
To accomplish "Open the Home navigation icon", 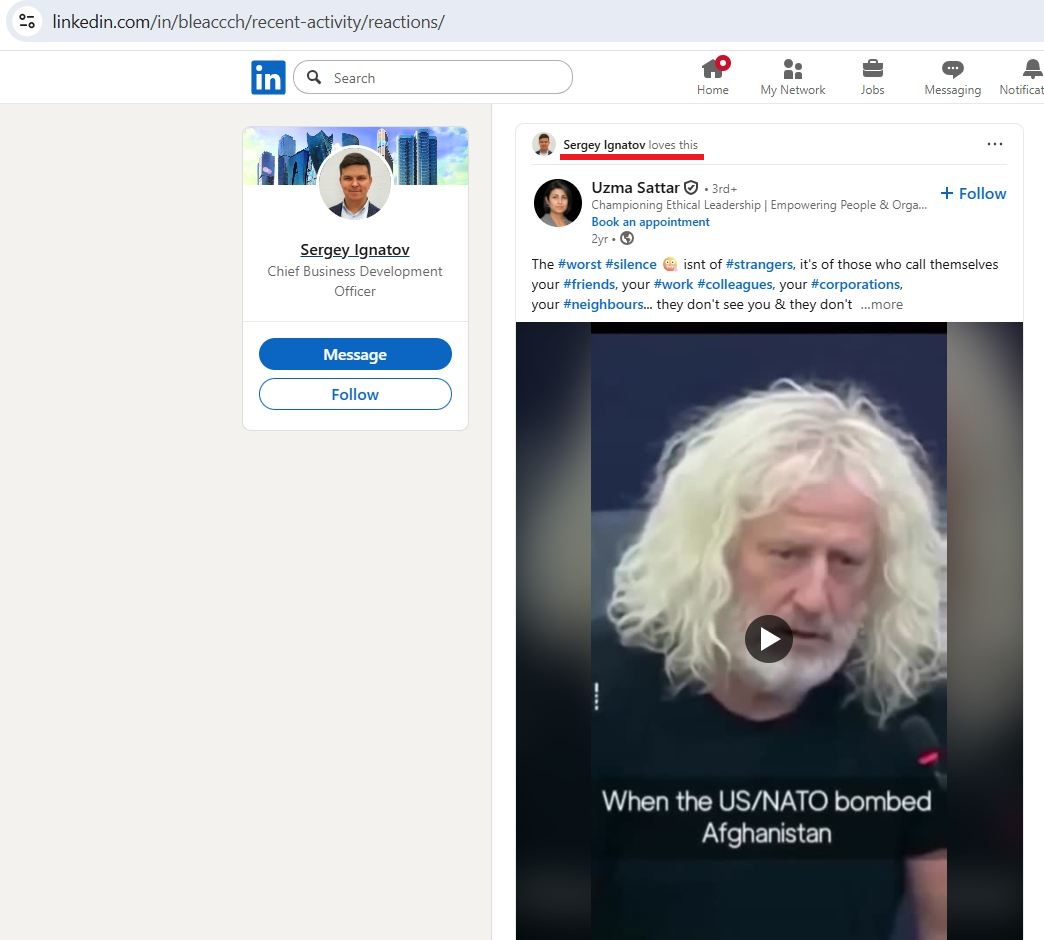I will click(x=713, y=69).
